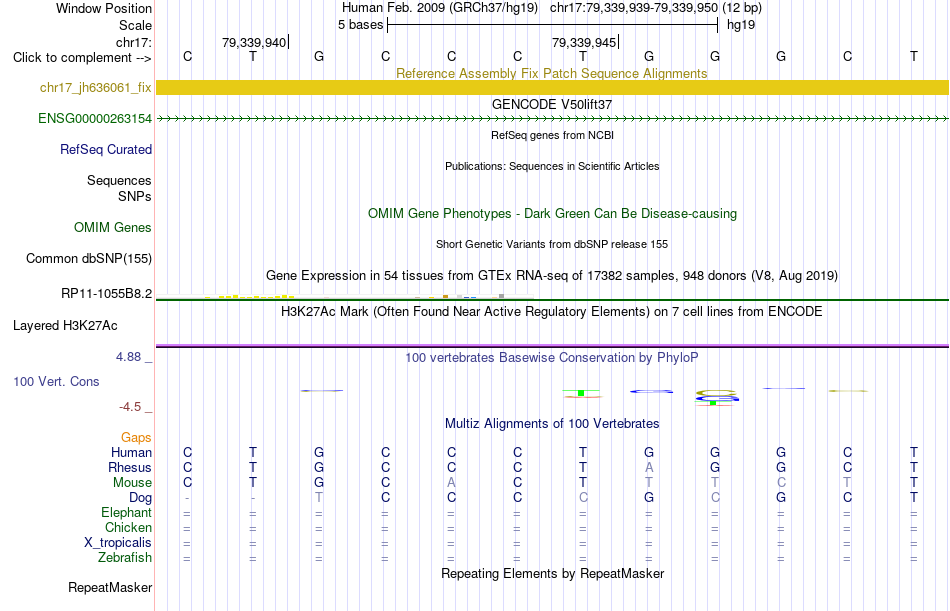Screen dimensions: 950x611
Task: Click the SNPs label on the left
Action: 135,196
